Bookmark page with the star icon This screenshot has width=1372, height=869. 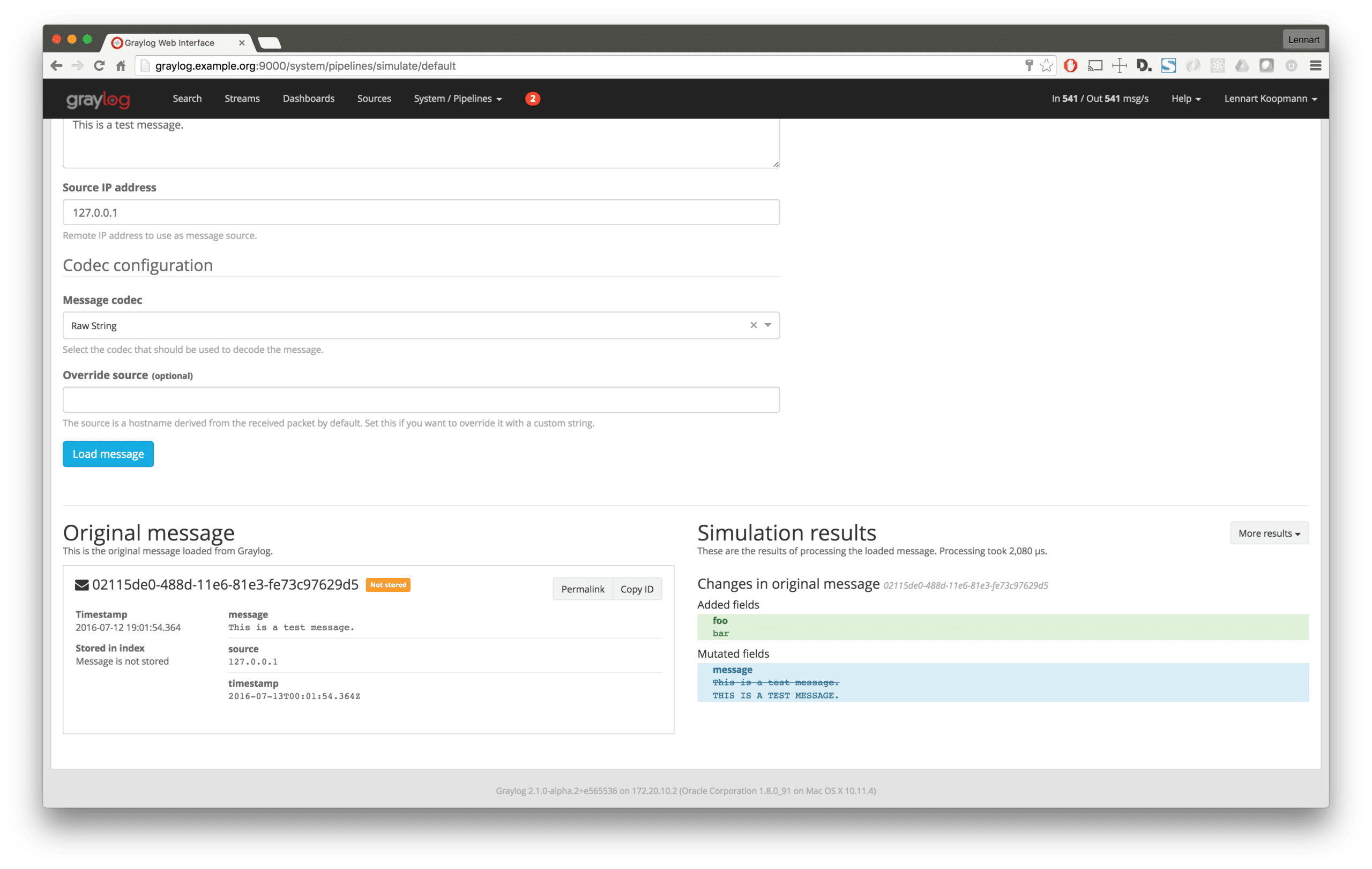[x=1046, y=66]
